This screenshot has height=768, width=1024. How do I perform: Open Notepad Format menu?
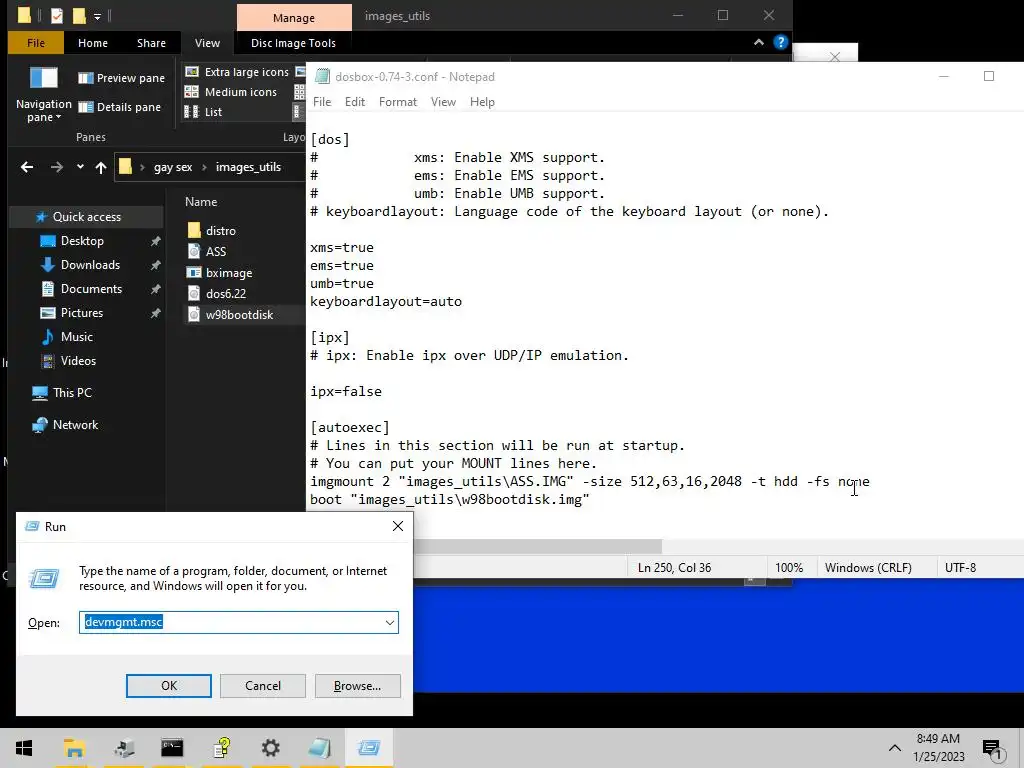point(398,102)
